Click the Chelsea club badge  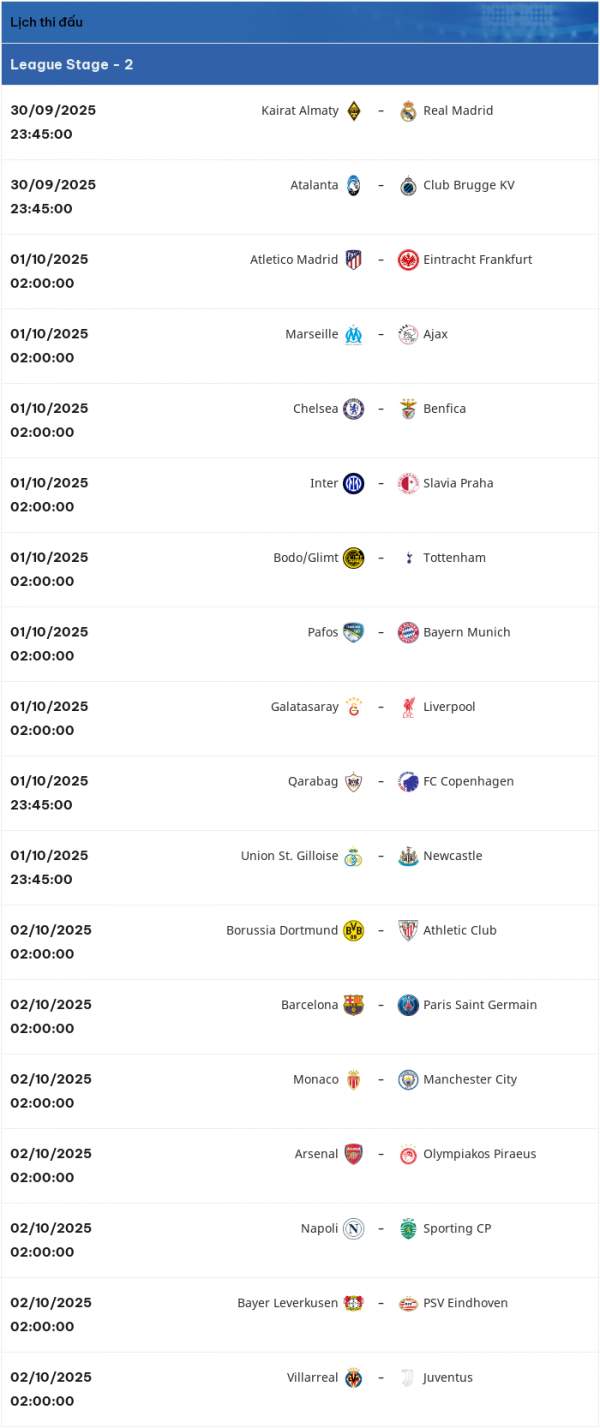coord(353,409)
